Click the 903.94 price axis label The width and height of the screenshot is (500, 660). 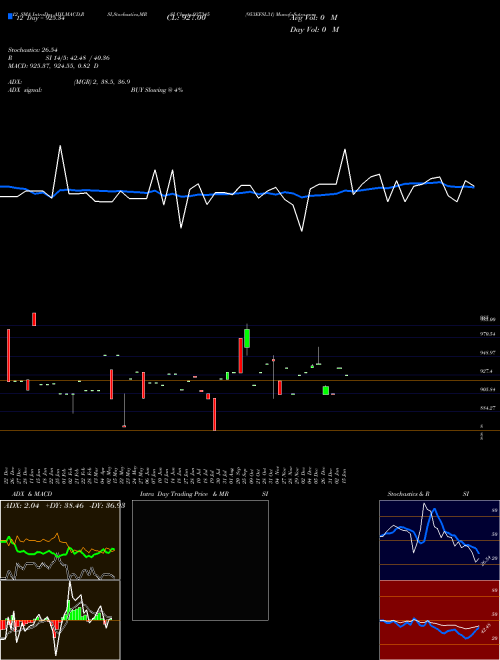pyautogui.click(x=488, y=390)
